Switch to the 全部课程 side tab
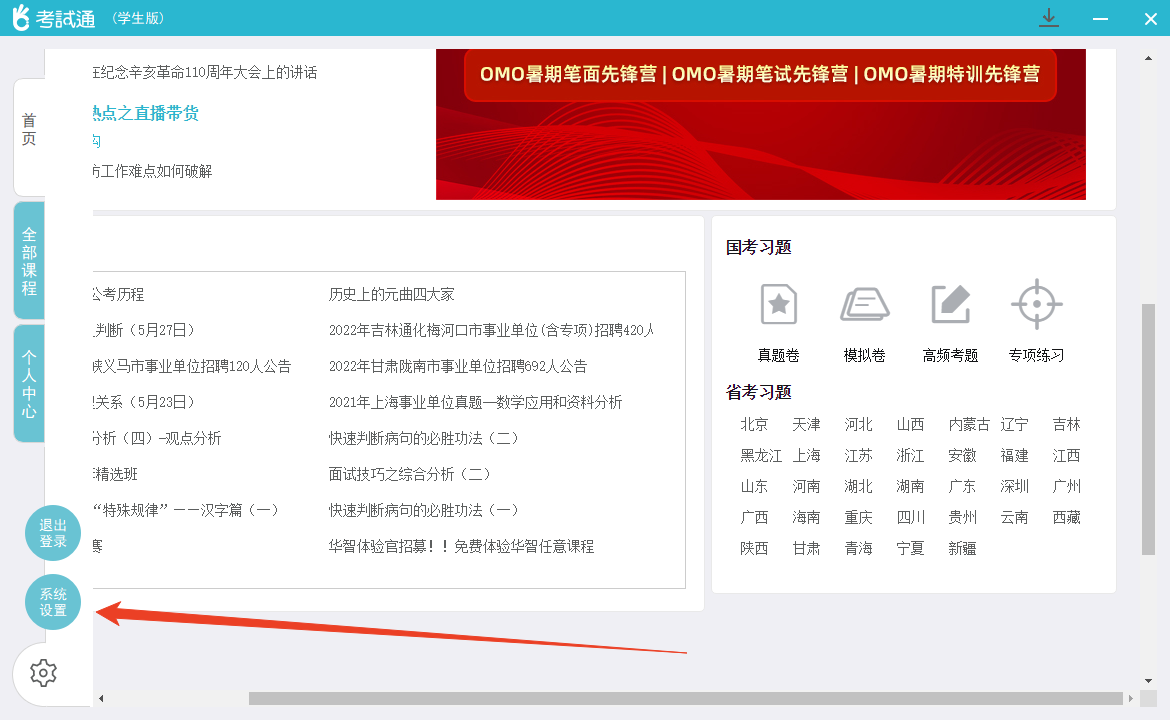The image size is (1170, 720). pos(29,260)
